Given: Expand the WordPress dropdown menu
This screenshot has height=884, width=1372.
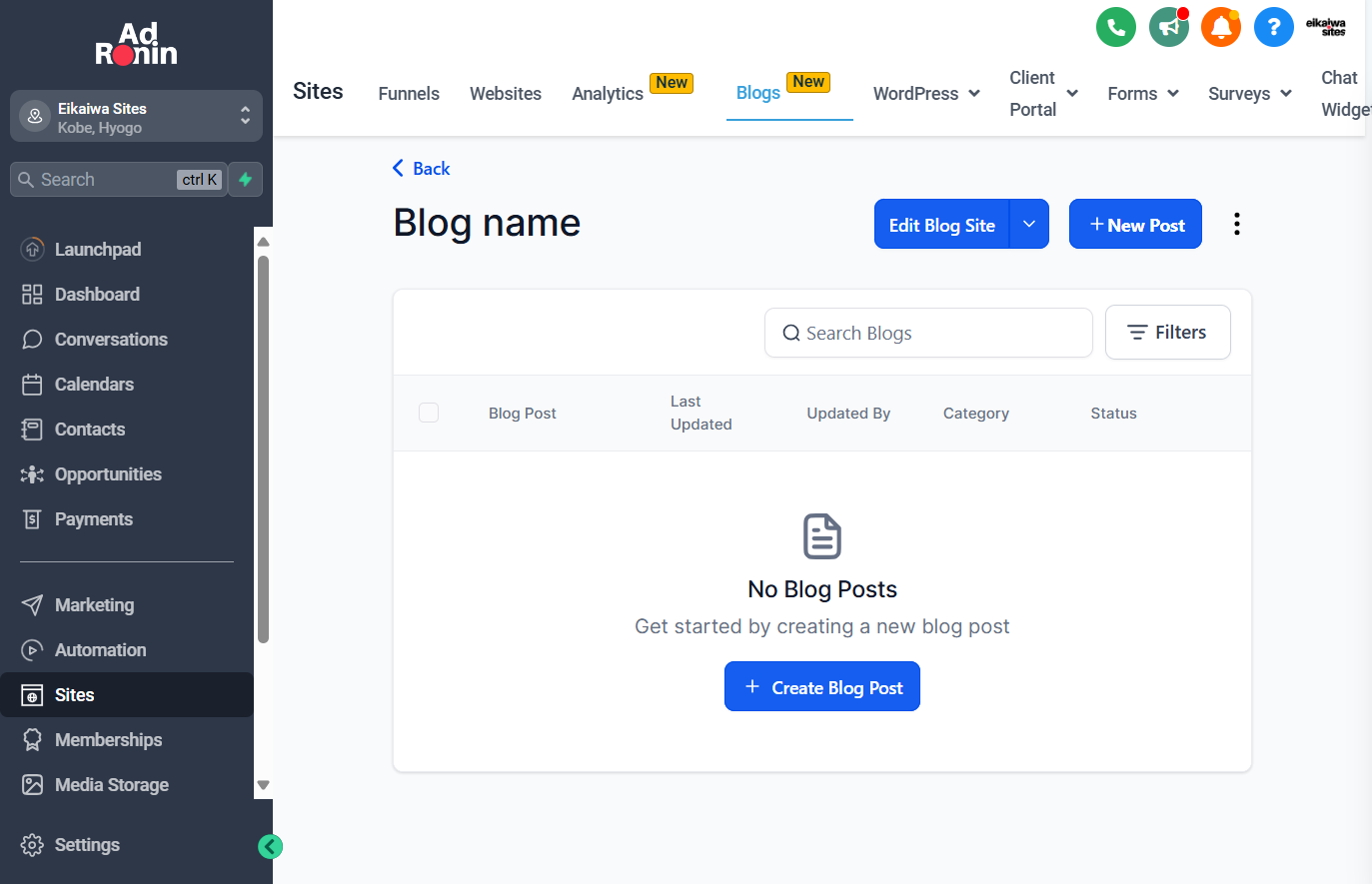Looking at the screenshot, I should point(974,94).
